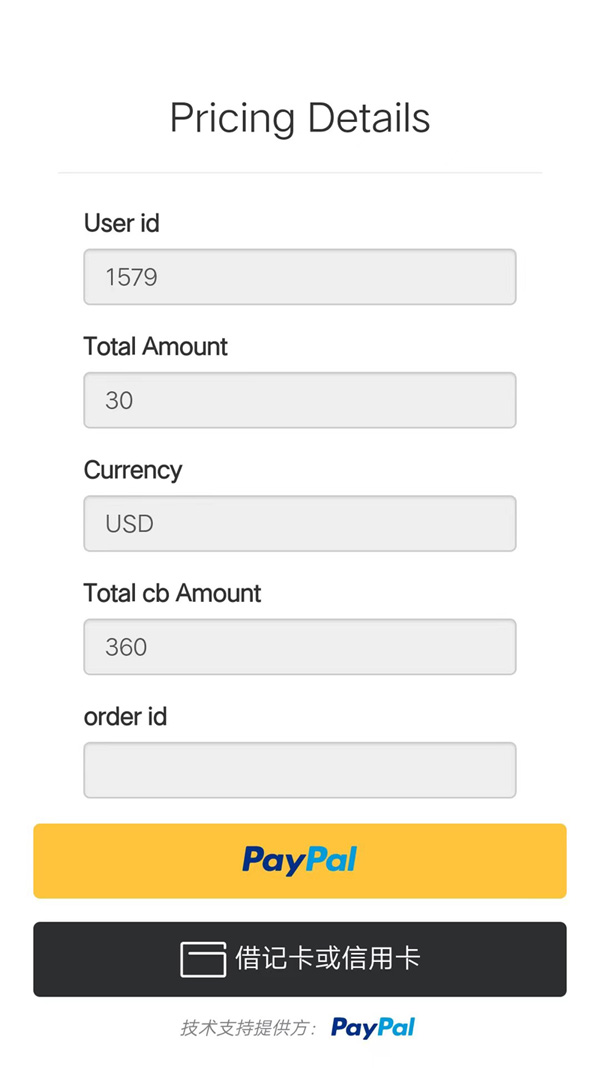
Task: Click the 360 value text
Action: click(x=126, y=647)
